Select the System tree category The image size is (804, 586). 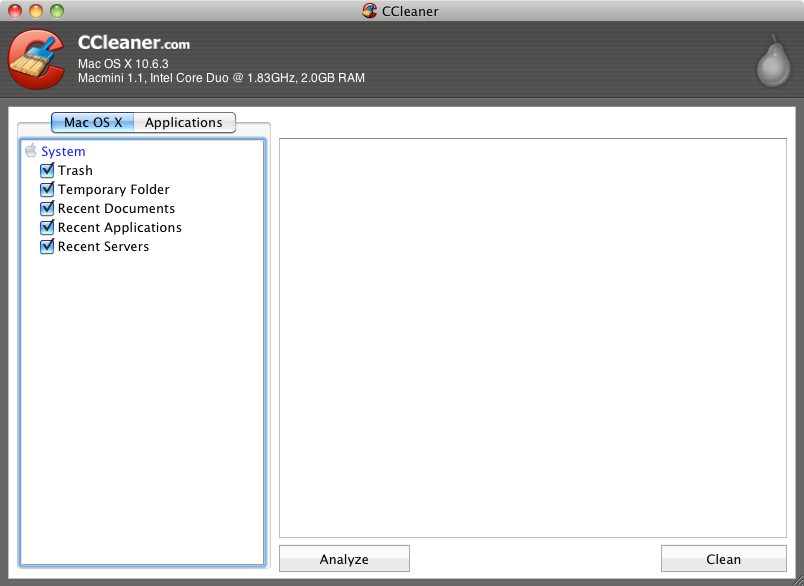[63, 151]
